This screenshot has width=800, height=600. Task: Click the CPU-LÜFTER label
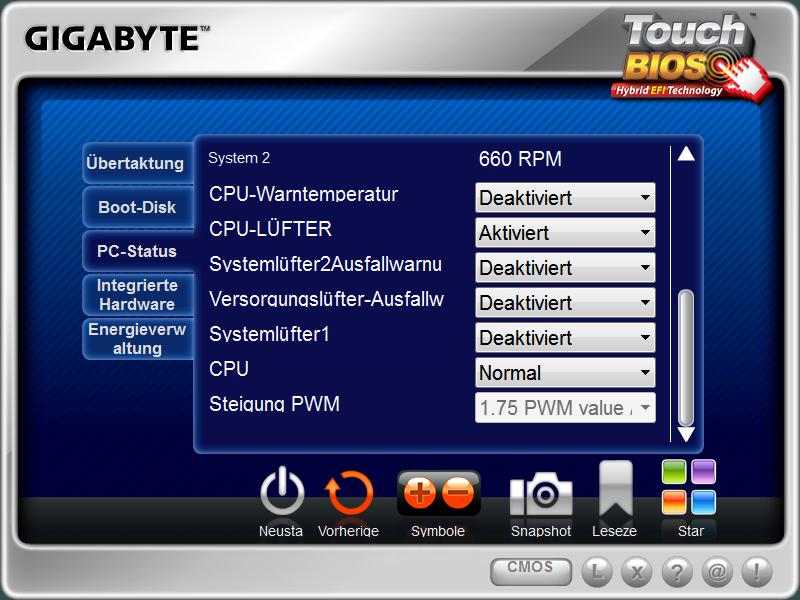click(270, 229)
